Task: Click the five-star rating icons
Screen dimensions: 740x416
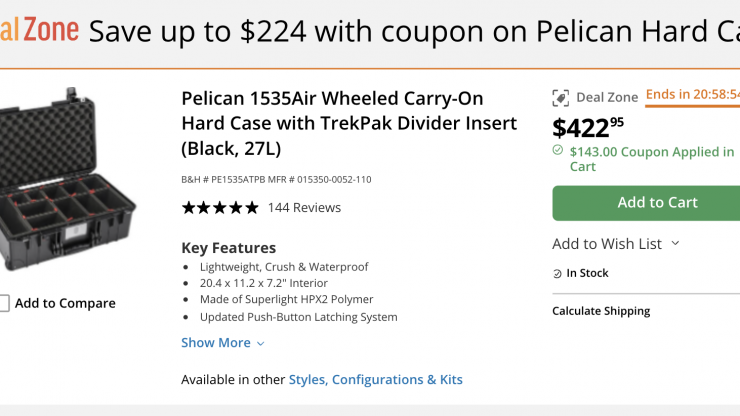Action: pos(219,208)
